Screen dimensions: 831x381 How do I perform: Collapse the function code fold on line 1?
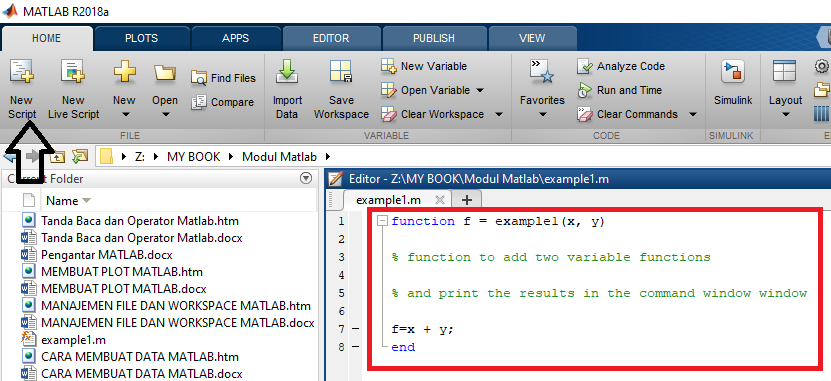point(382,221)
